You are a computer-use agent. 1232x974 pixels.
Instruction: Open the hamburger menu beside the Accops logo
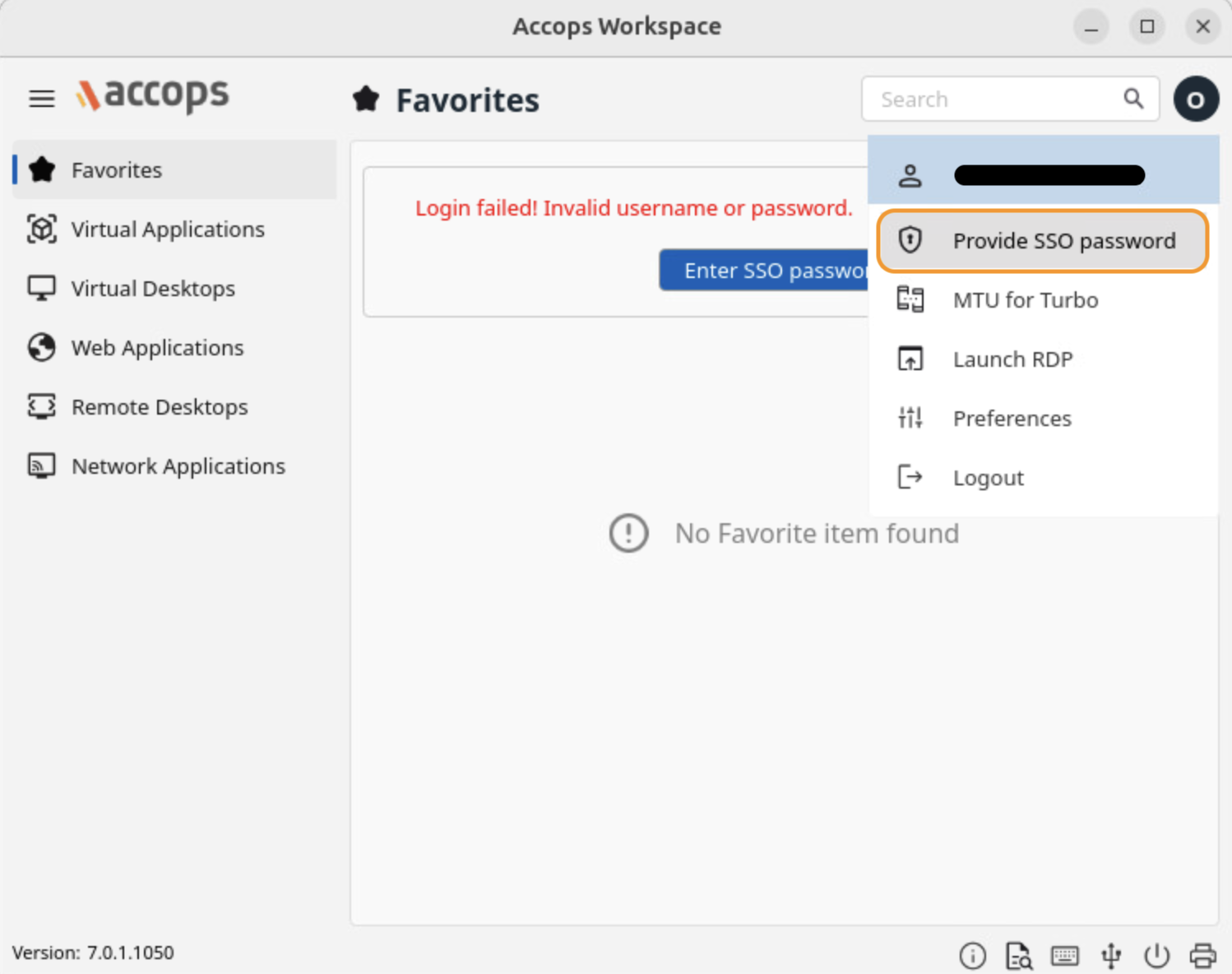coord(42,99)
